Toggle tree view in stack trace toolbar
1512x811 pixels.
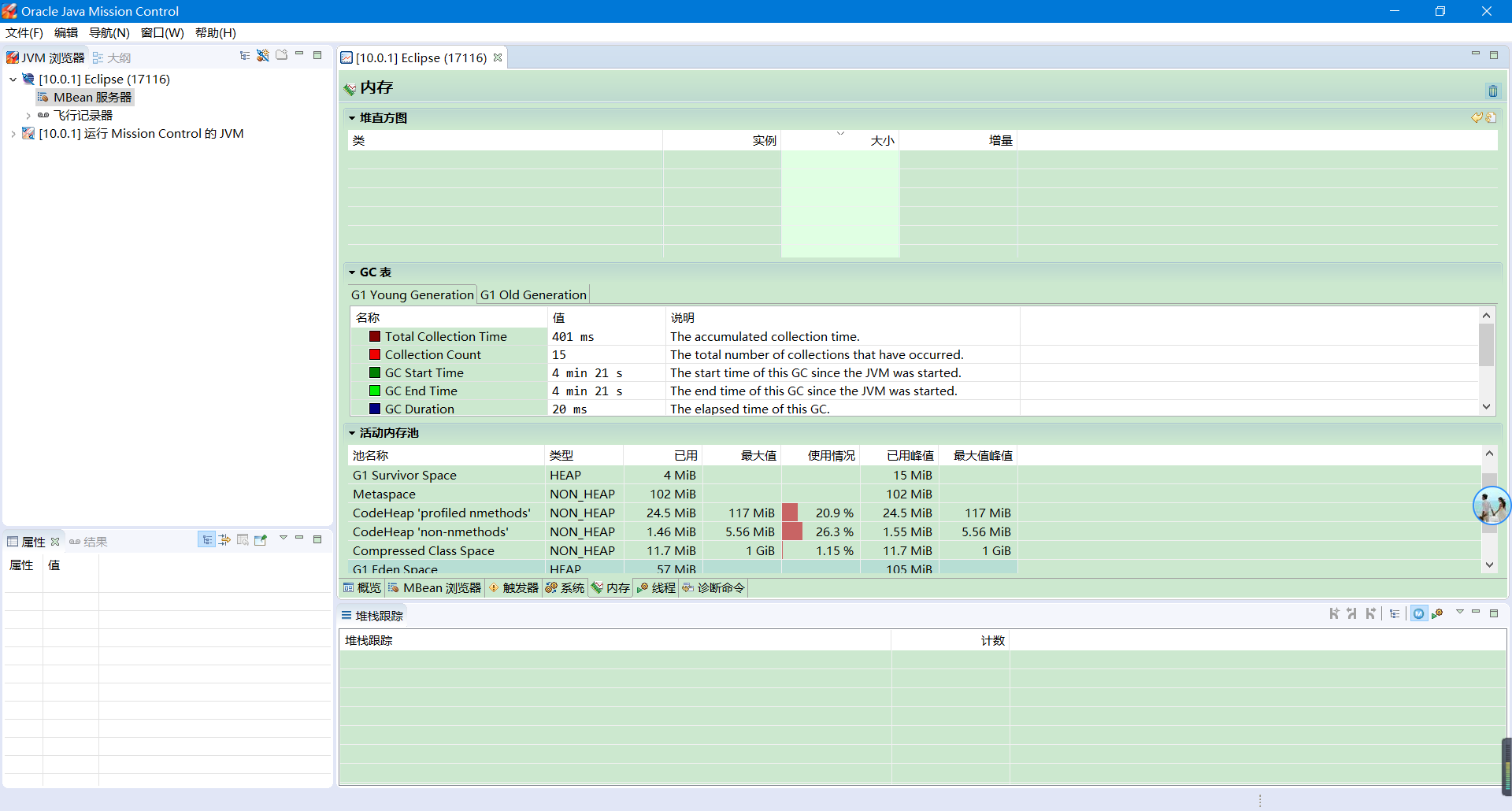[x=1395, y=613]
